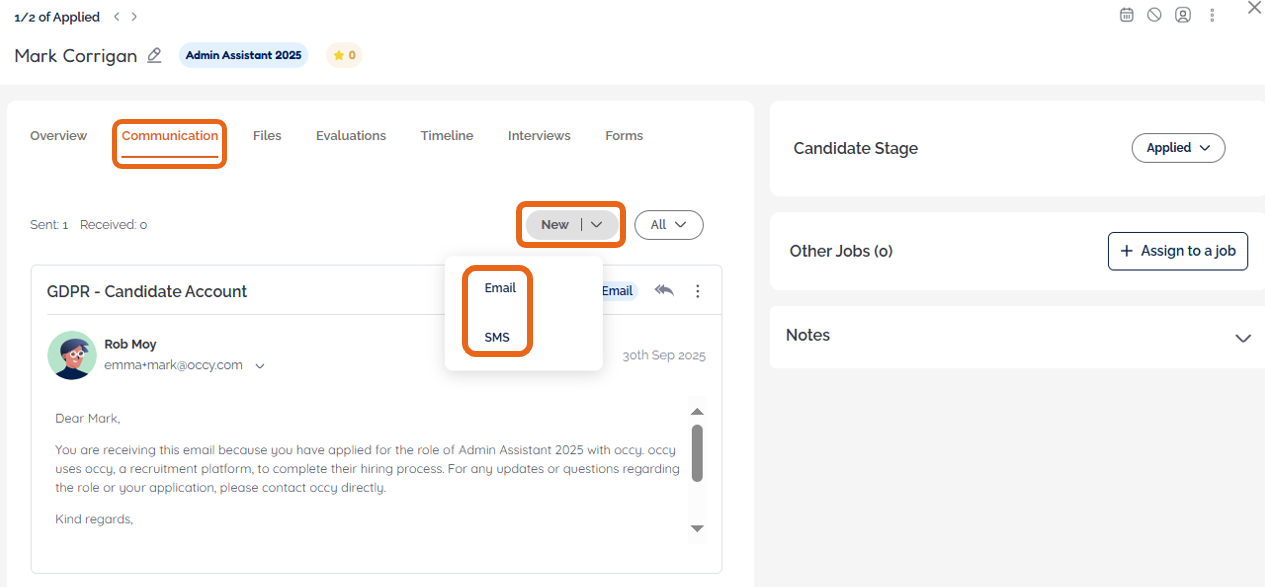
Task: Open the Applied candidate stage dropdown
Action: pos(1178,148)
